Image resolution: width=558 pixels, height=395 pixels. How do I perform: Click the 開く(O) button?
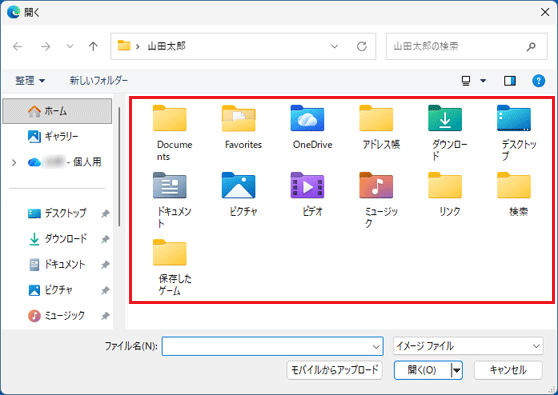422,370
